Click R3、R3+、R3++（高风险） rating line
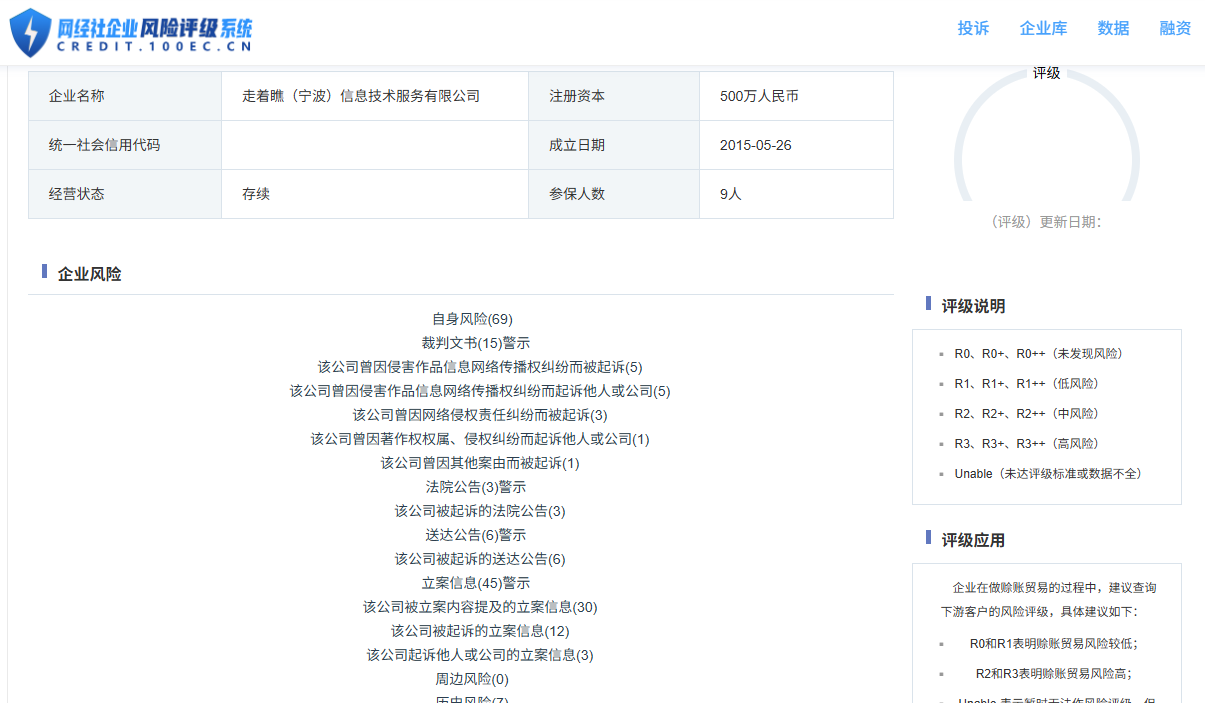Viewport: 1205px width, 703px height. [x=1031, y=444]
